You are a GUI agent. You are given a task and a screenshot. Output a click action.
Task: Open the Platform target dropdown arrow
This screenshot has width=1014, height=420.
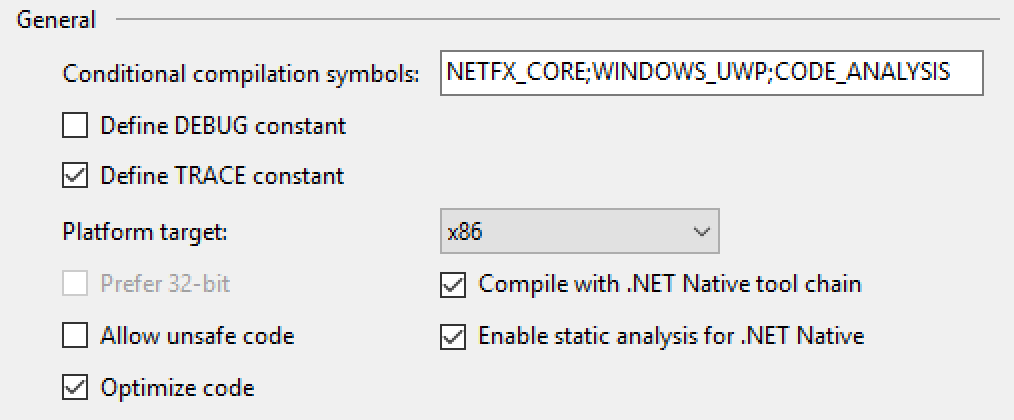pyautogui.click(x=699, y=232)
